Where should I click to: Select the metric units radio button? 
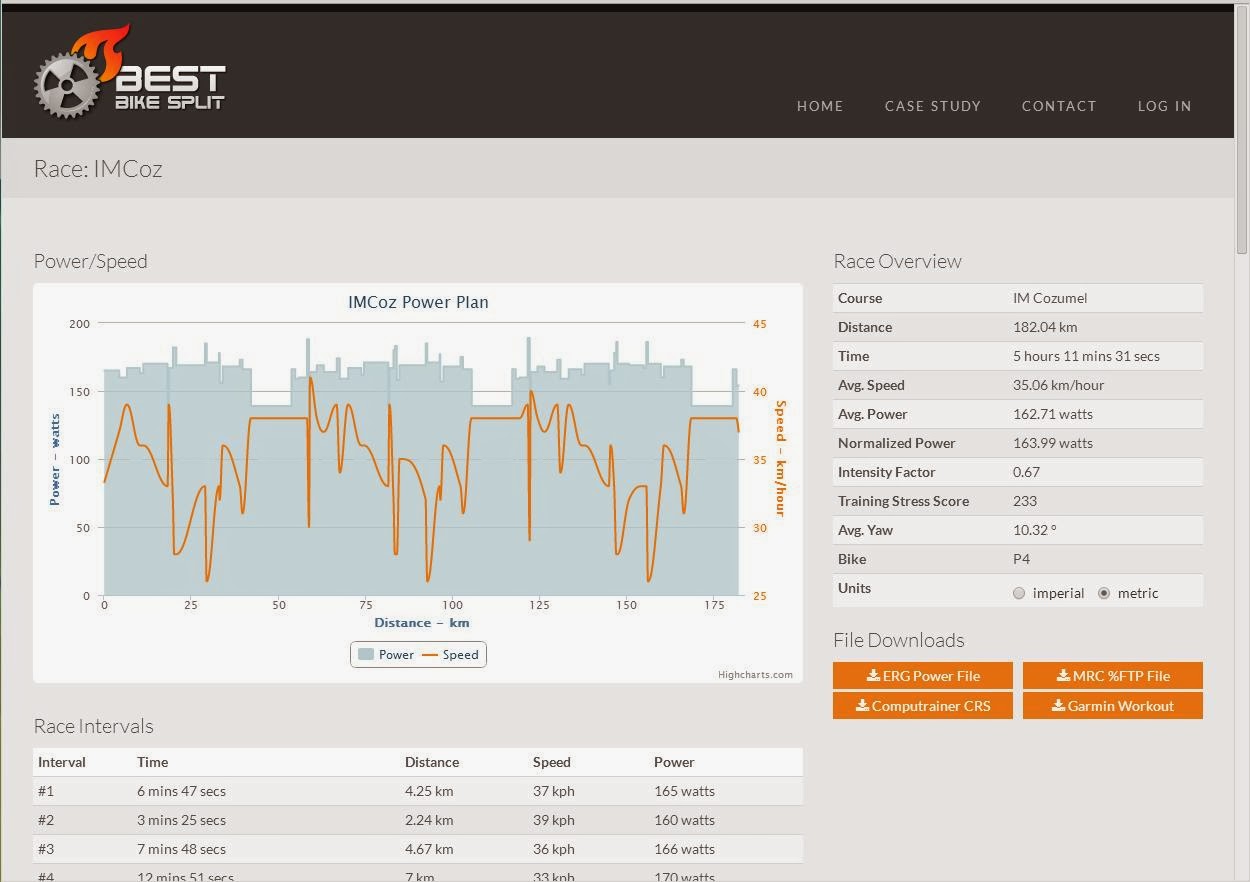[1104, 593]
